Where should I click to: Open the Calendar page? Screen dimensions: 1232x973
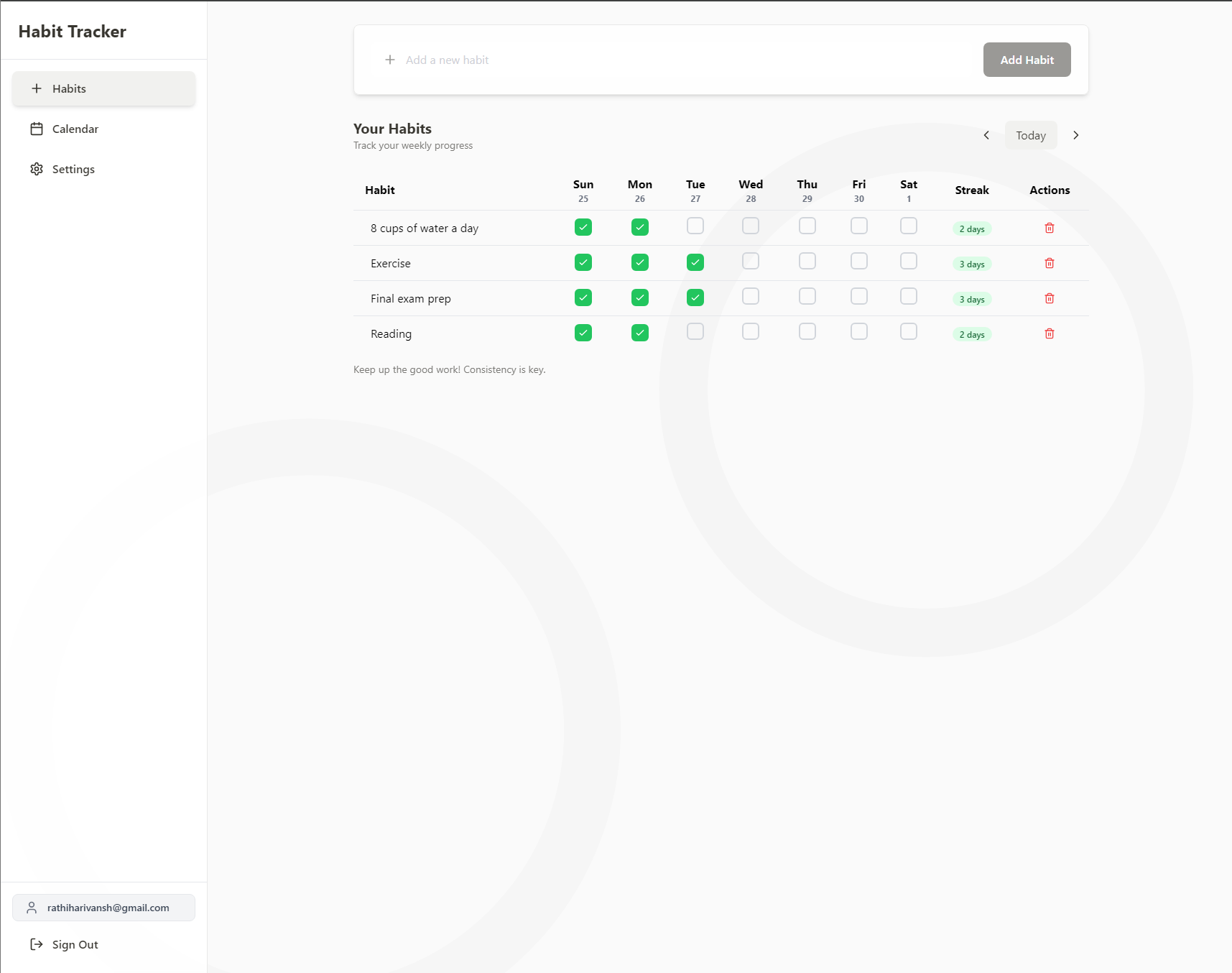75,129
